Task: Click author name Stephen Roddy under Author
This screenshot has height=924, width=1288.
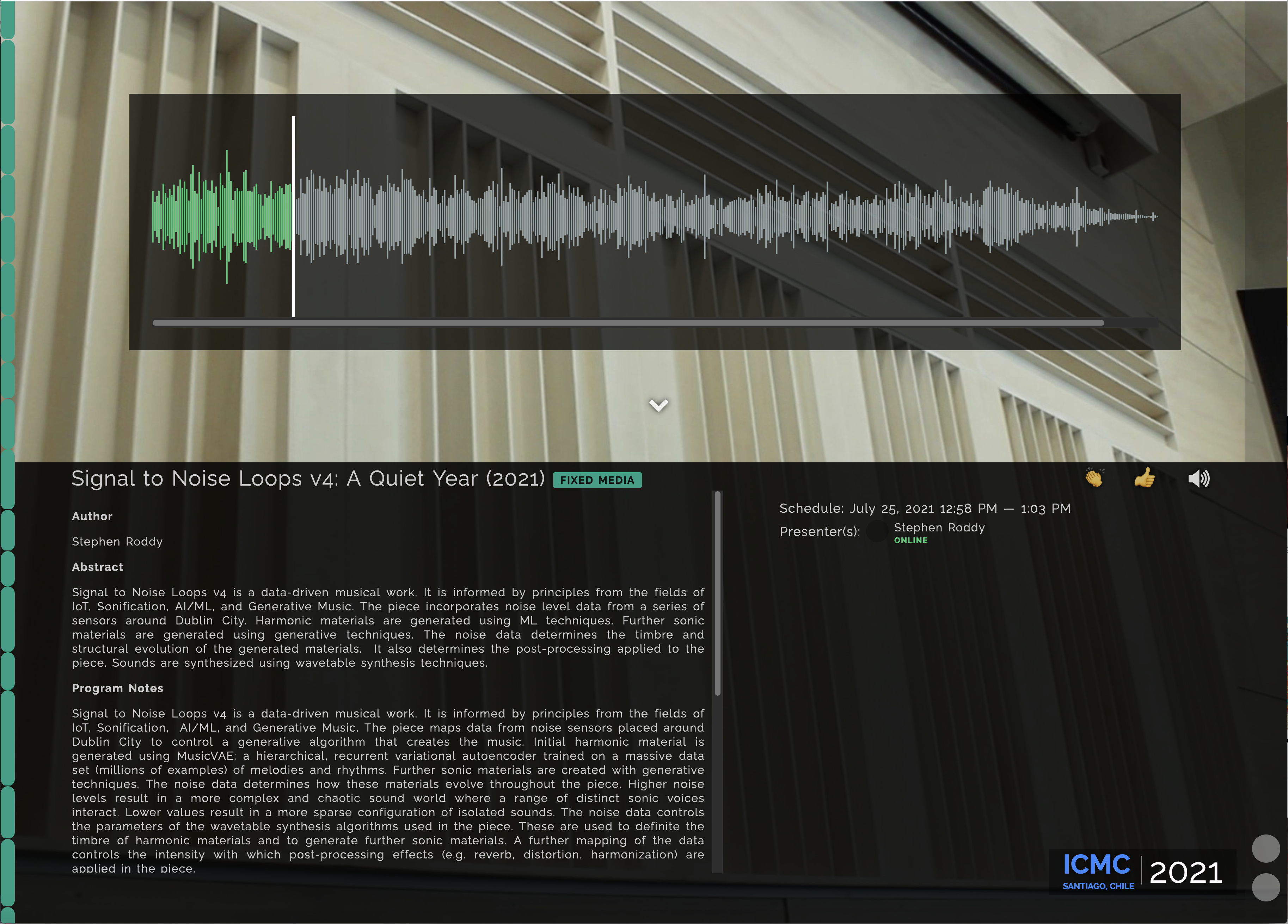Action: (x=117, y=542)
